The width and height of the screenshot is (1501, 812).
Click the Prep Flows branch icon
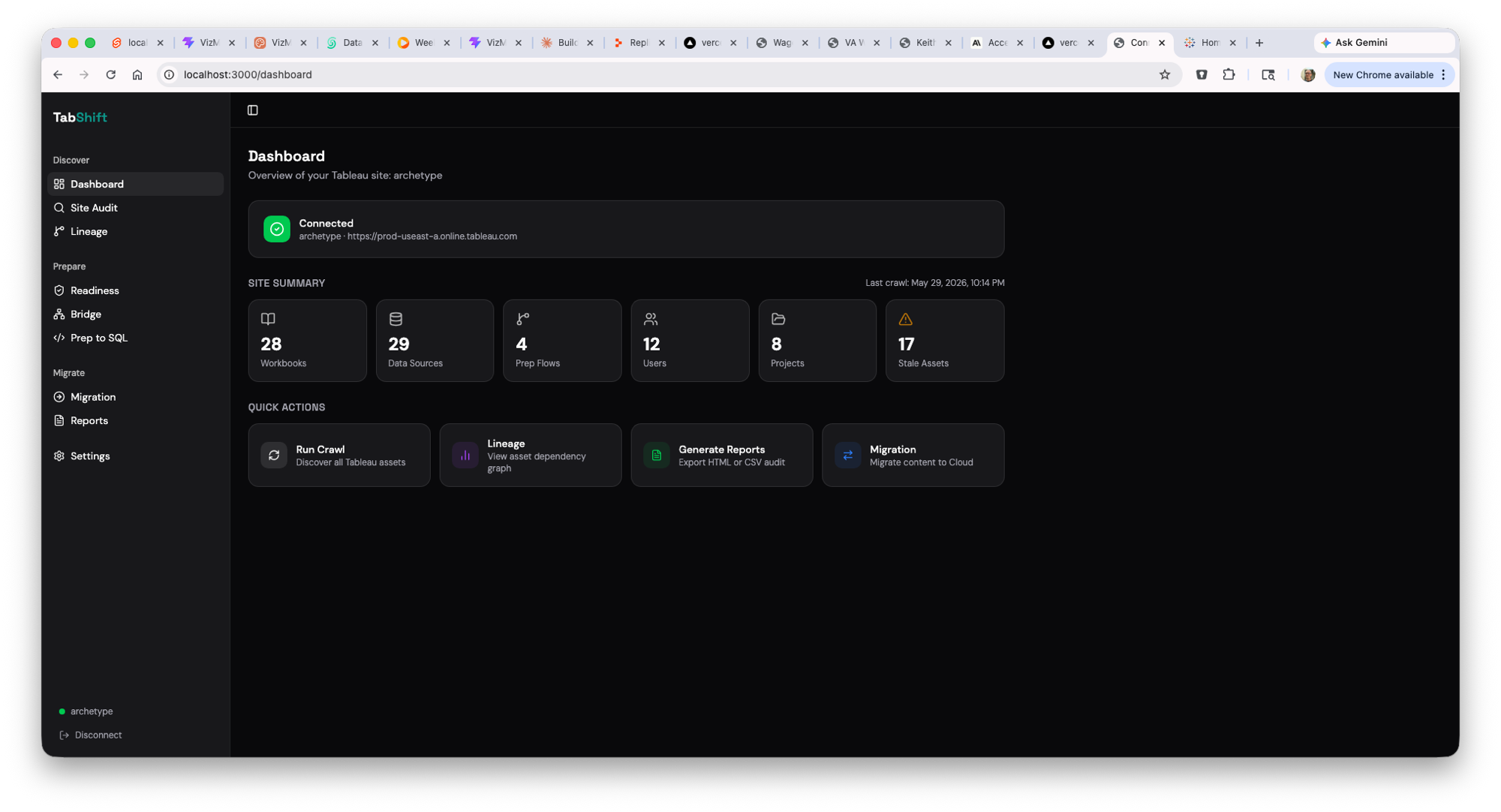[523, 319]
